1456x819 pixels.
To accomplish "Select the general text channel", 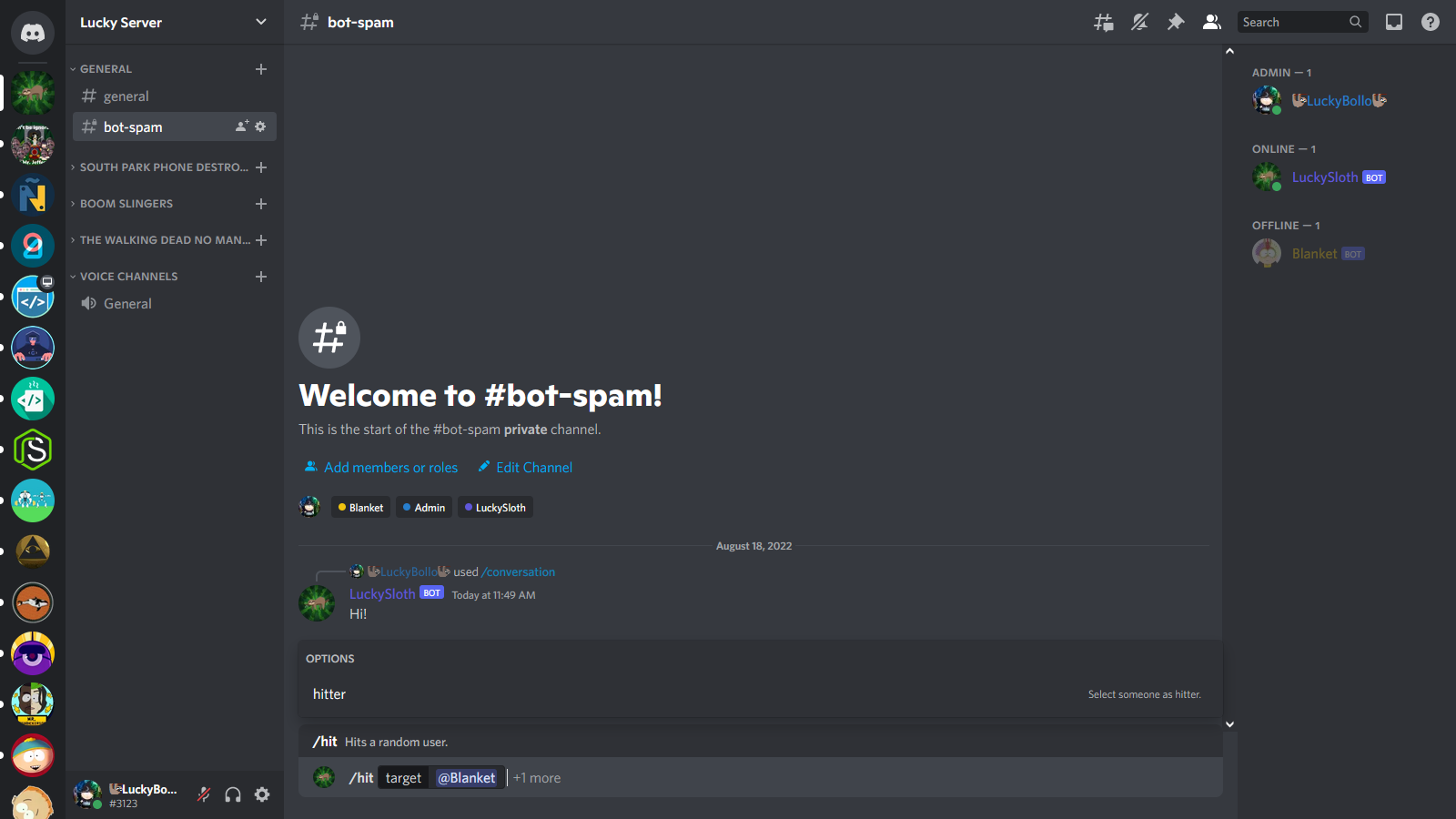I will click(x=175, y=96).
